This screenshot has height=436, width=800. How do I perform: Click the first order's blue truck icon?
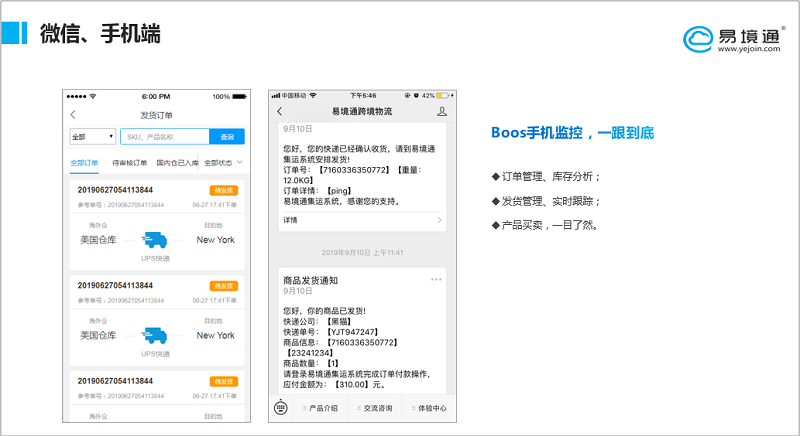[153, 240]
